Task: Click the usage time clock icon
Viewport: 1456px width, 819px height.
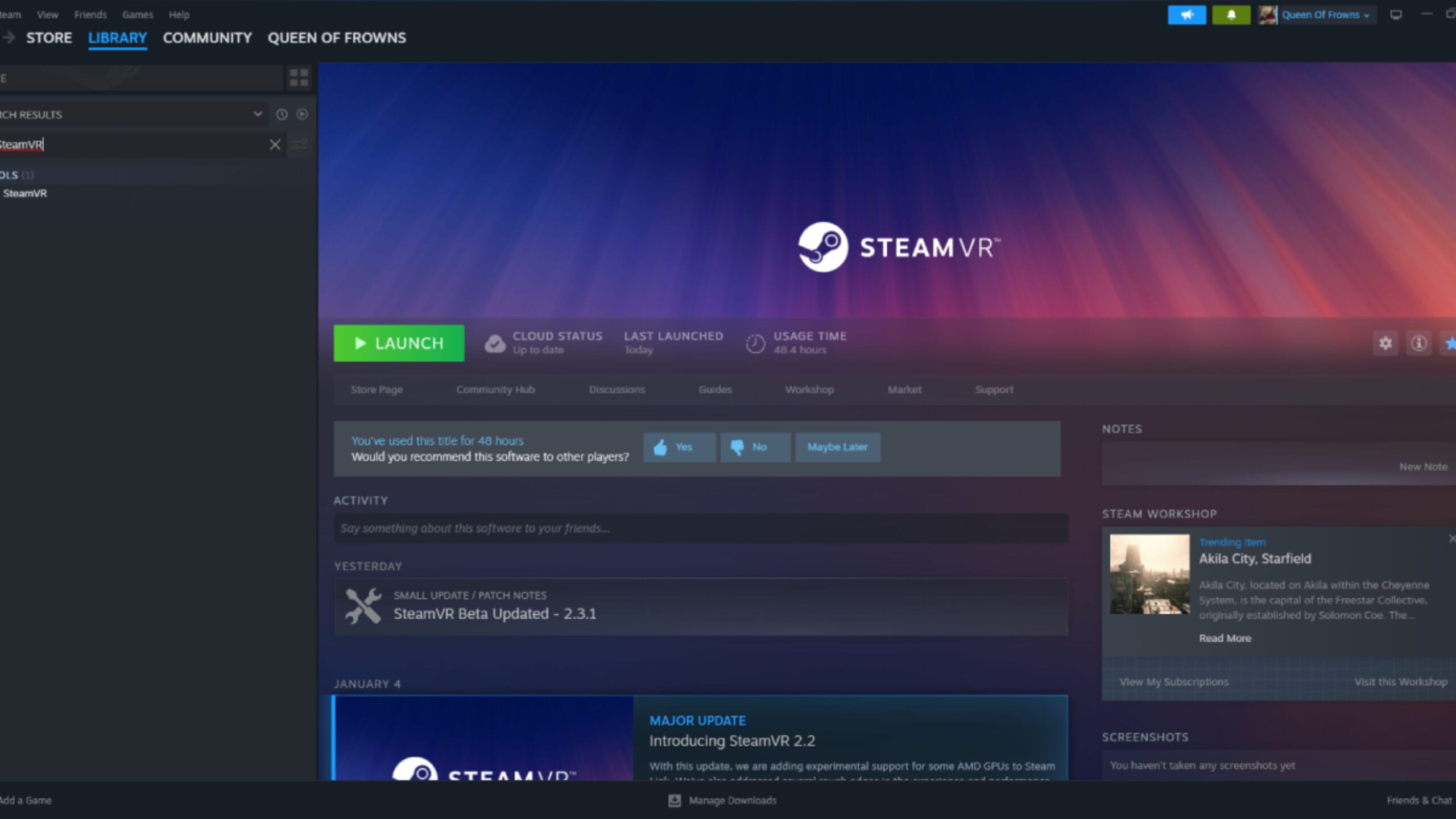Action: (755, 344)
